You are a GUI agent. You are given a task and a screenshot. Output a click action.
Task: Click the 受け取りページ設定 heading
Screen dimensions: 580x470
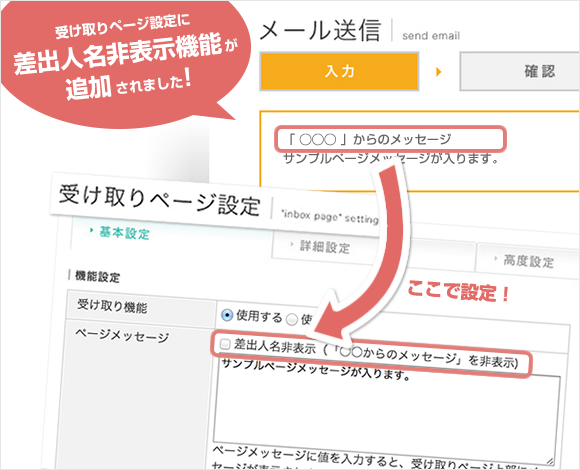[x=160, y=200]
